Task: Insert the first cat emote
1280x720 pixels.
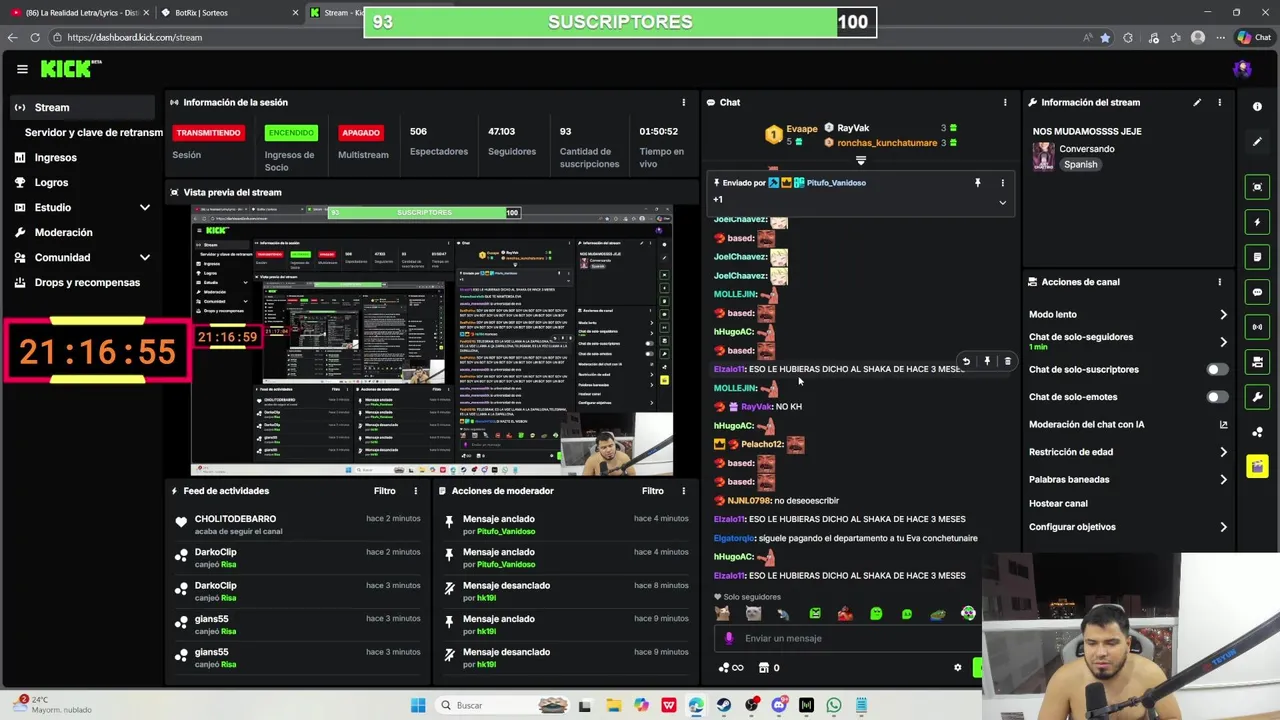Action: 722,614
